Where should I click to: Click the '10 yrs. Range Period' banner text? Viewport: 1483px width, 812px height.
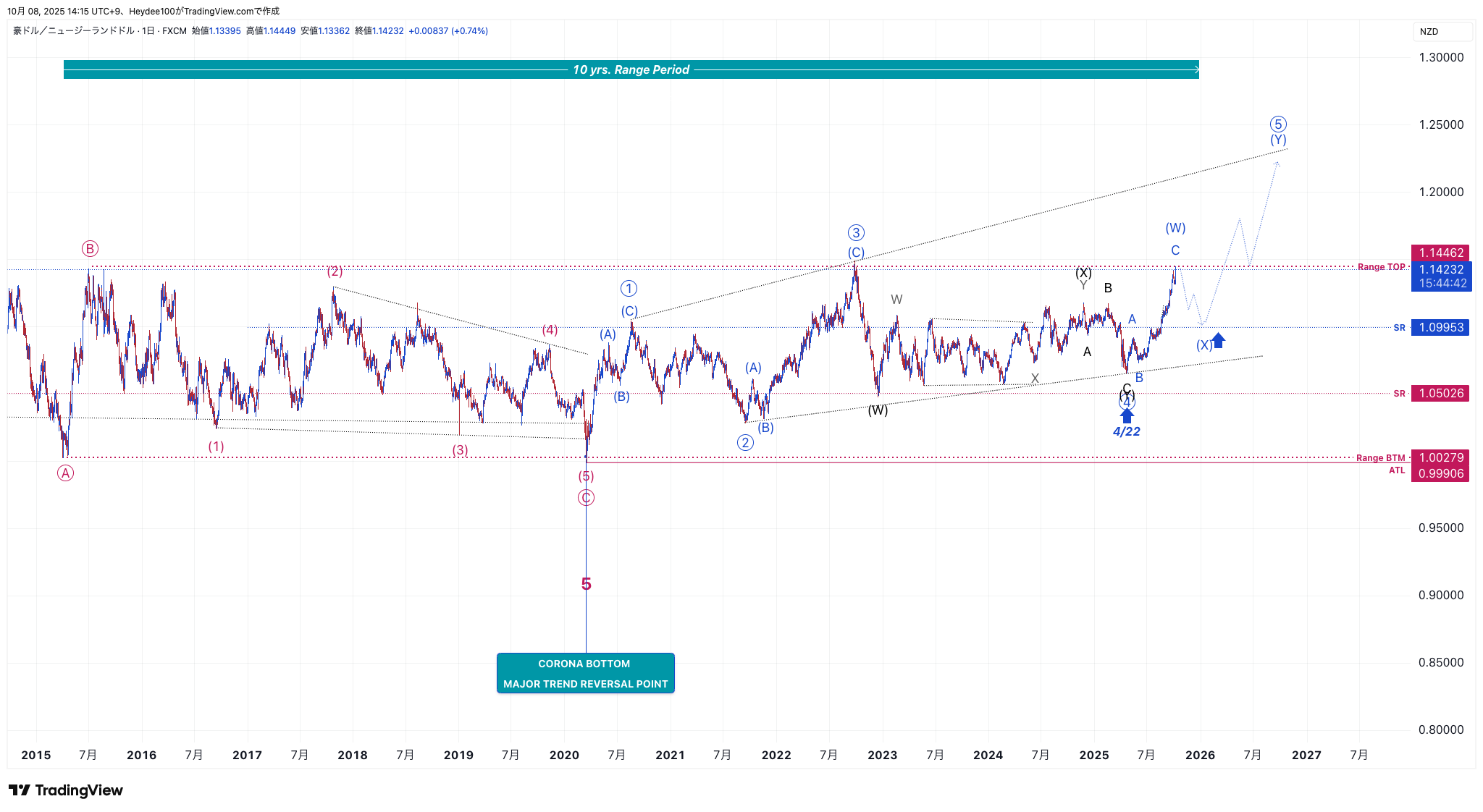pos(631,69)
